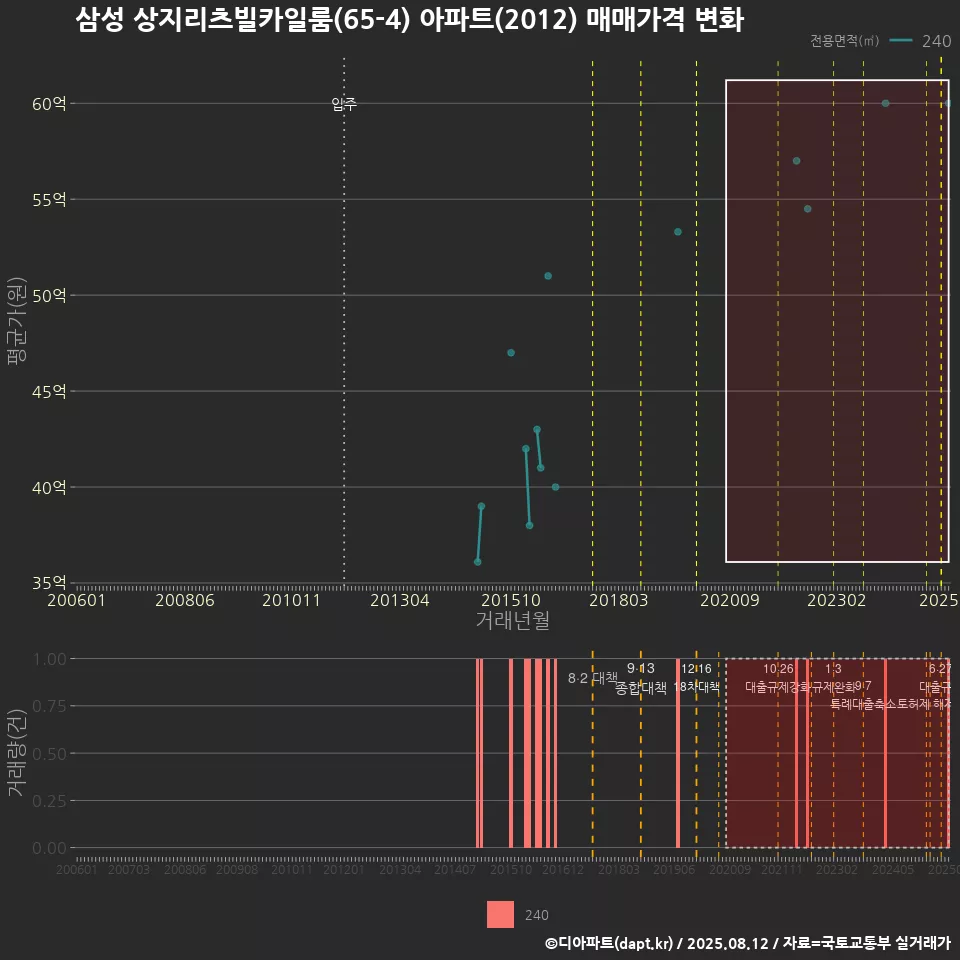Select the data point near 53억
Screen dimensions: 960x960
coord(678,232)
